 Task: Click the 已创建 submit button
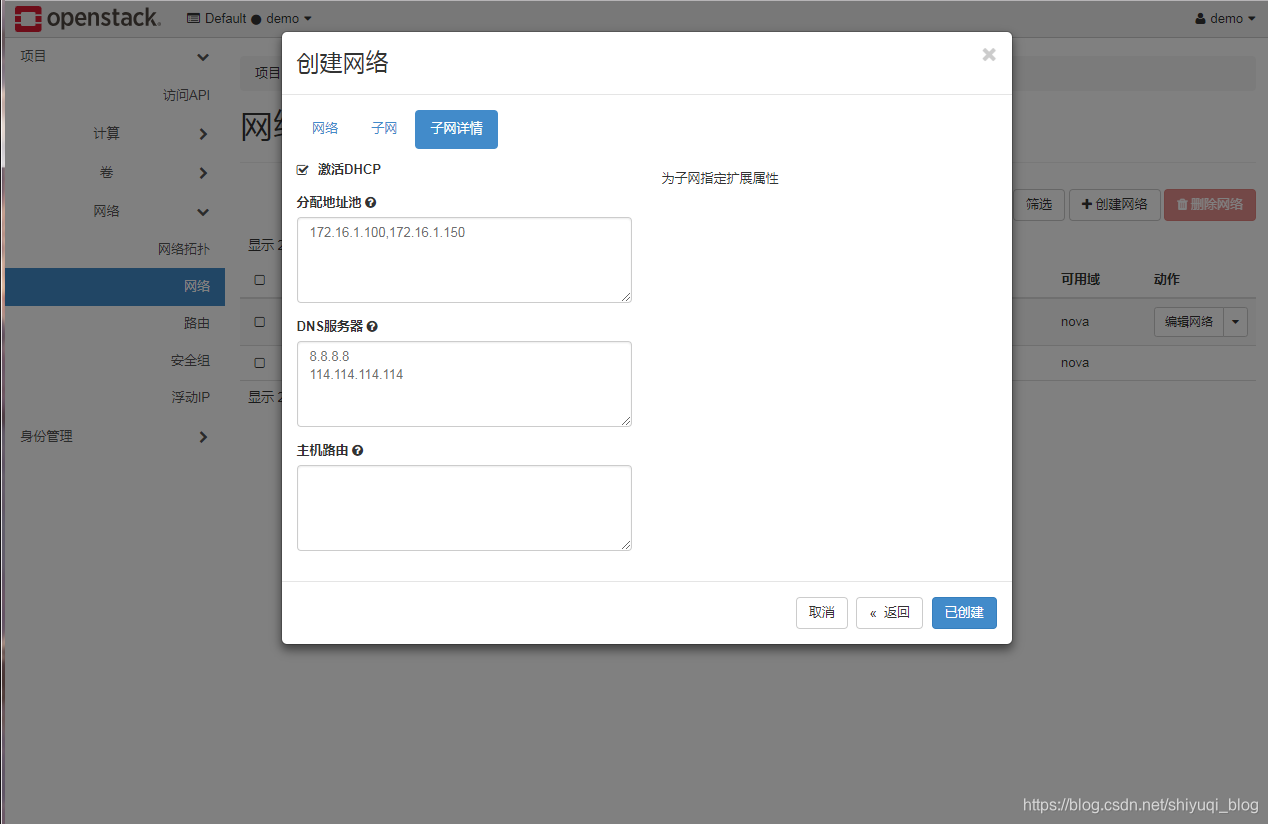click(x=964, y=612)
